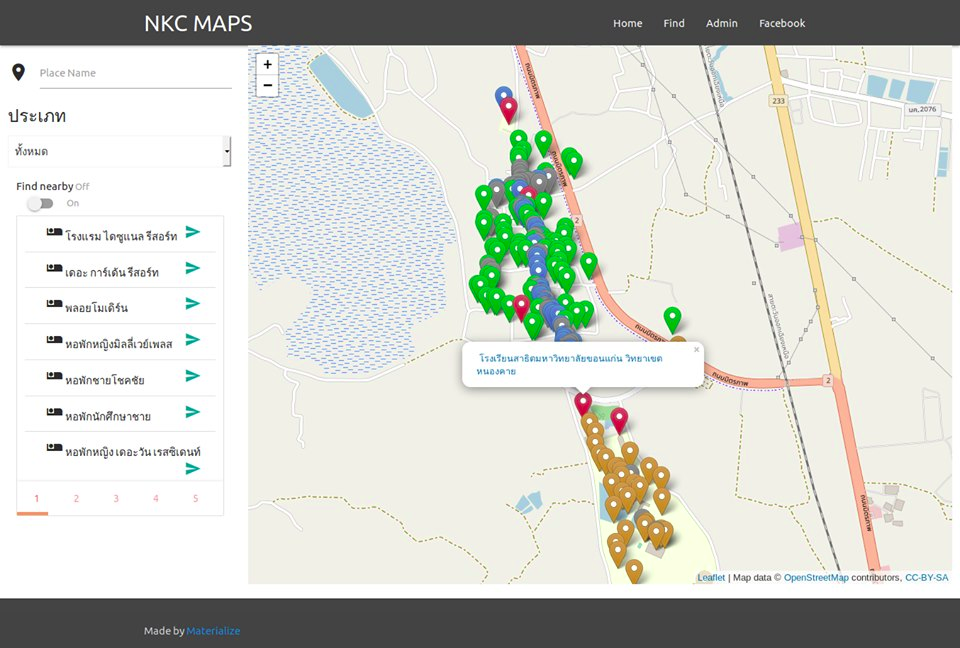Click the map zoom-in plus control
960x648 pixels.
click(267, 64)
